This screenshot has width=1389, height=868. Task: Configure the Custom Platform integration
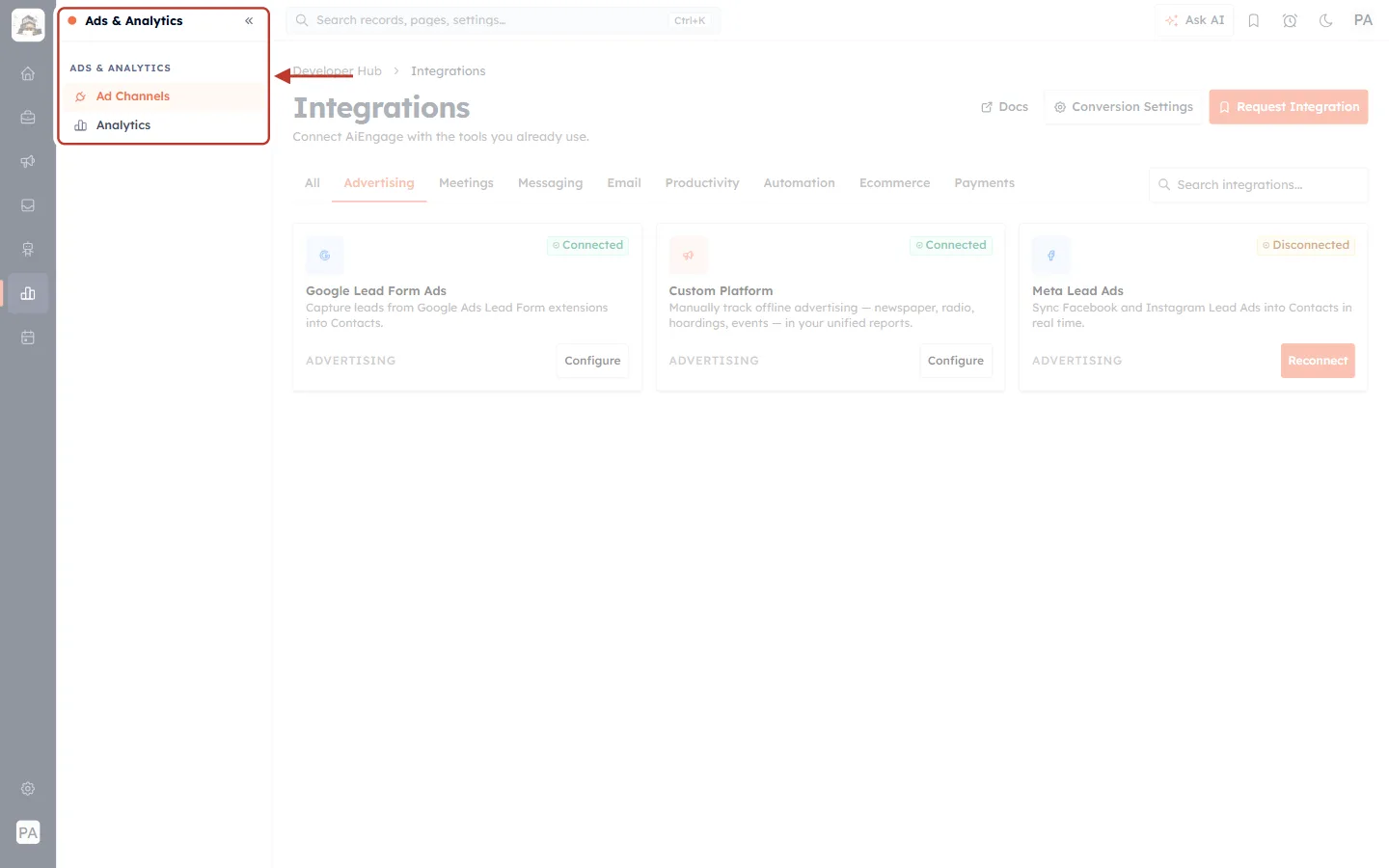coord(956,361)
